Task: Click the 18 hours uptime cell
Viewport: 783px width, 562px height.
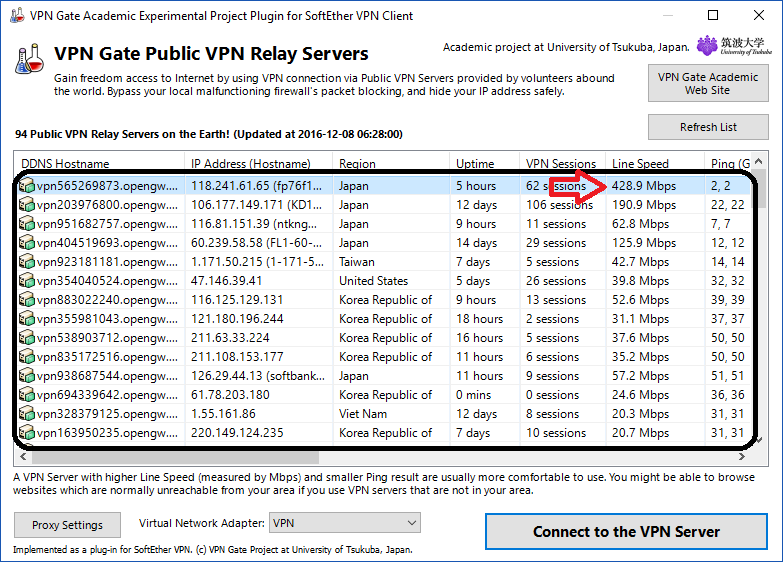Action: pyautogui.click(x=479, y=319)
